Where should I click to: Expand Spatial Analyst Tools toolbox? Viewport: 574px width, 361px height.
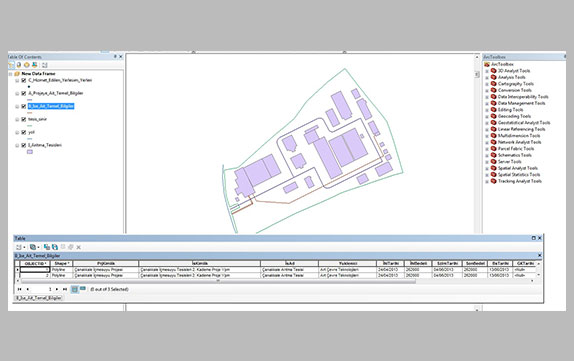[x=487, y=168]
